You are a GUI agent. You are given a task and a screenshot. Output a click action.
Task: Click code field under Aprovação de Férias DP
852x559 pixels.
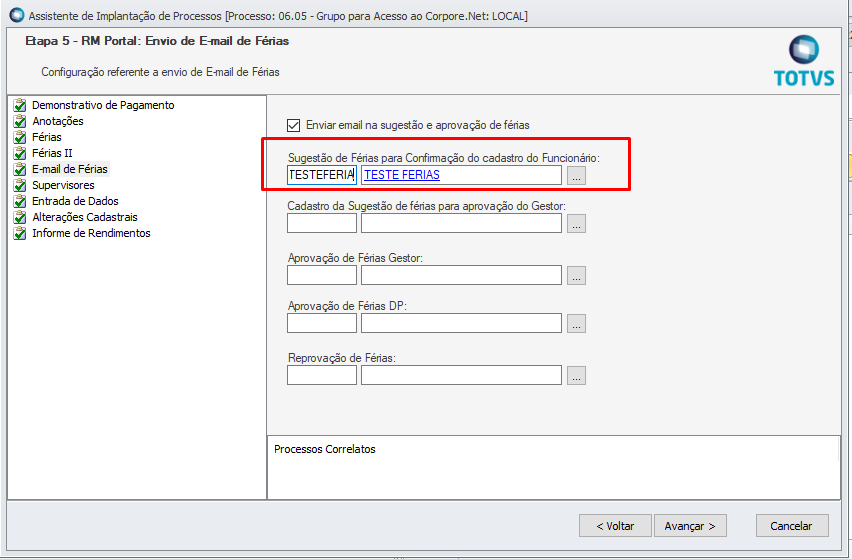[x=322, y=323]
